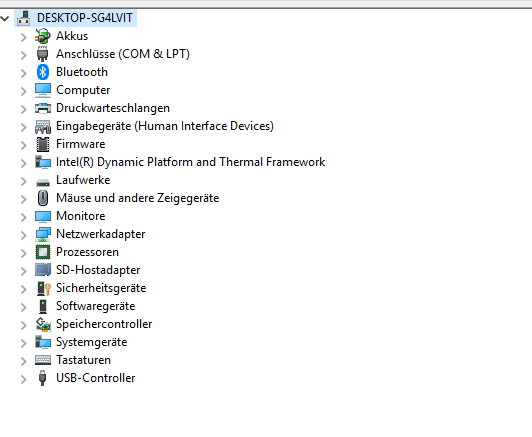Click the Bluetooth icon in device tree

(x=43, y=72)
